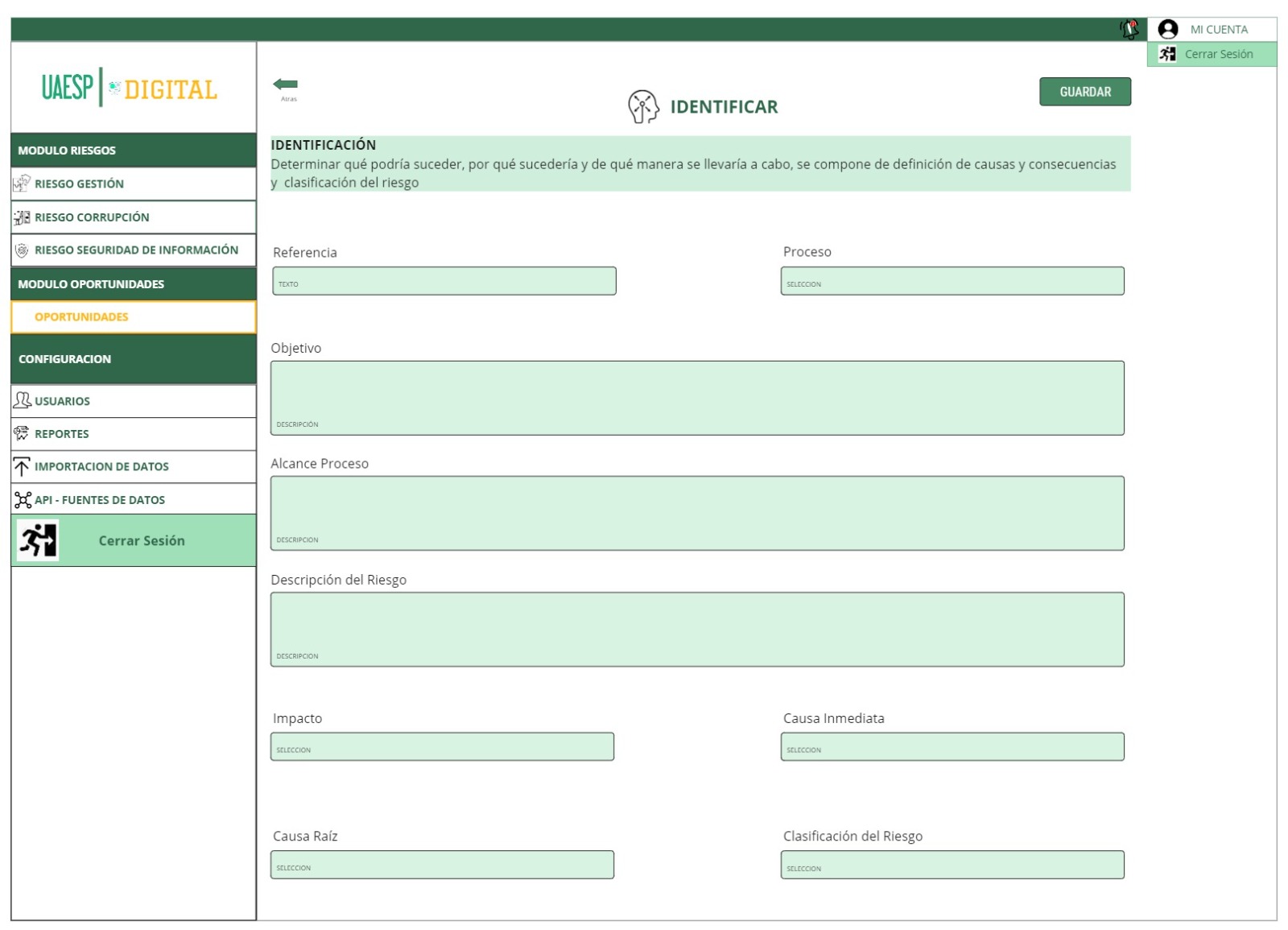The width and height of the screenshot is (1288, 930).
Task: Click the user avatar icon by Mi Cuenta
Action: click(x=1168, y=30)
